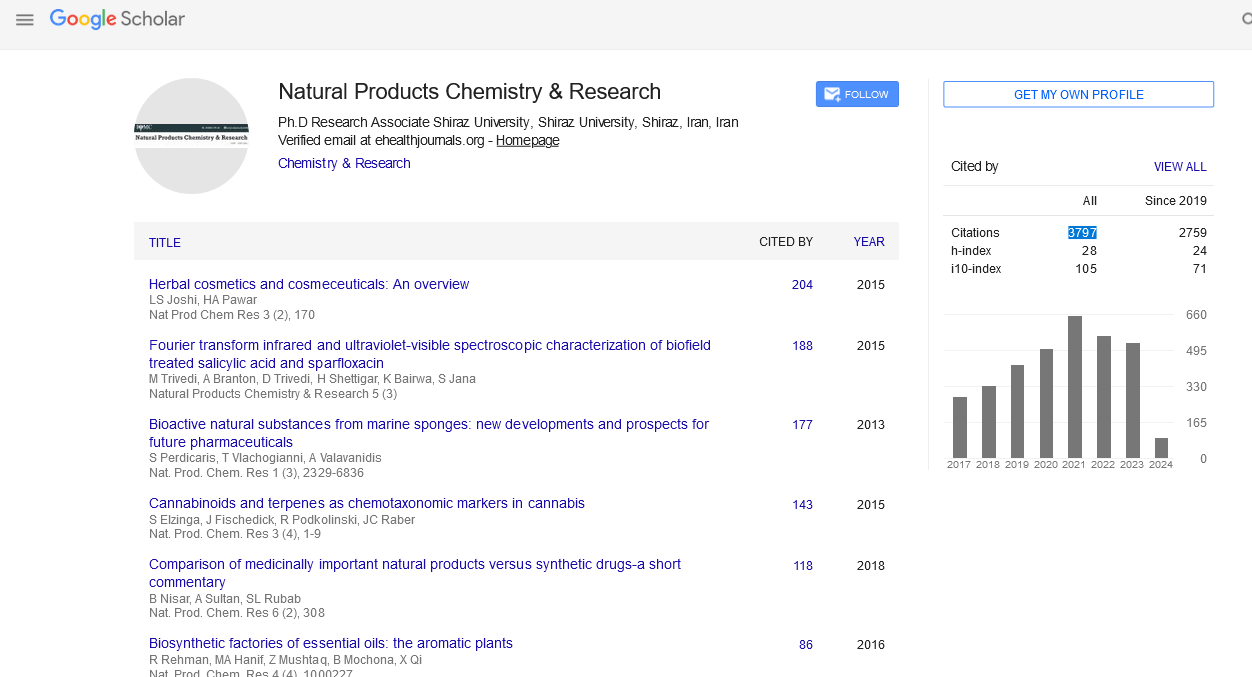Open the 177 citations link
Screen dimensions: 1252x677
point(802,425)
